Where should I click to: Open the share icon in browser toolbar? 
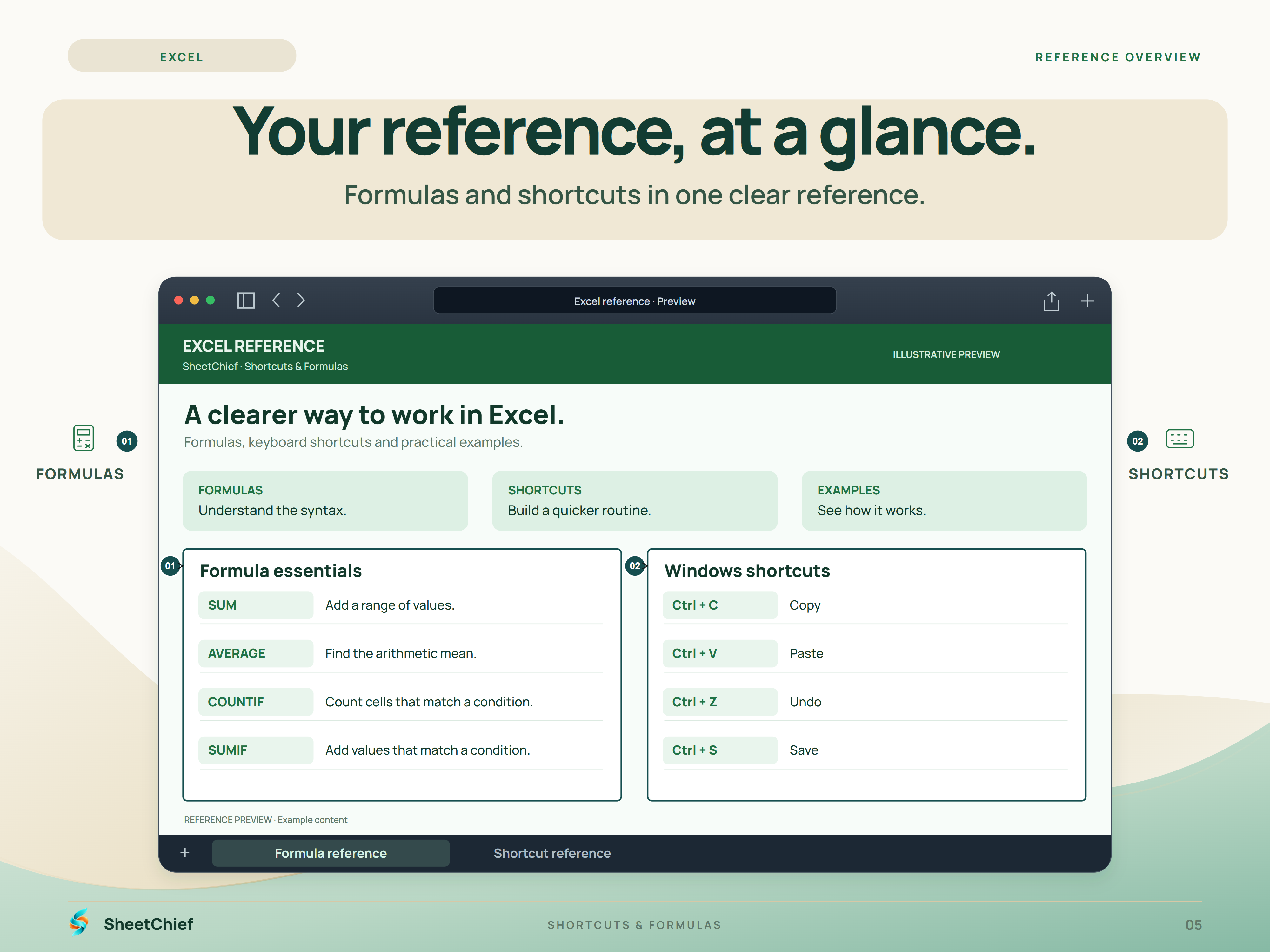(1051, 301)
